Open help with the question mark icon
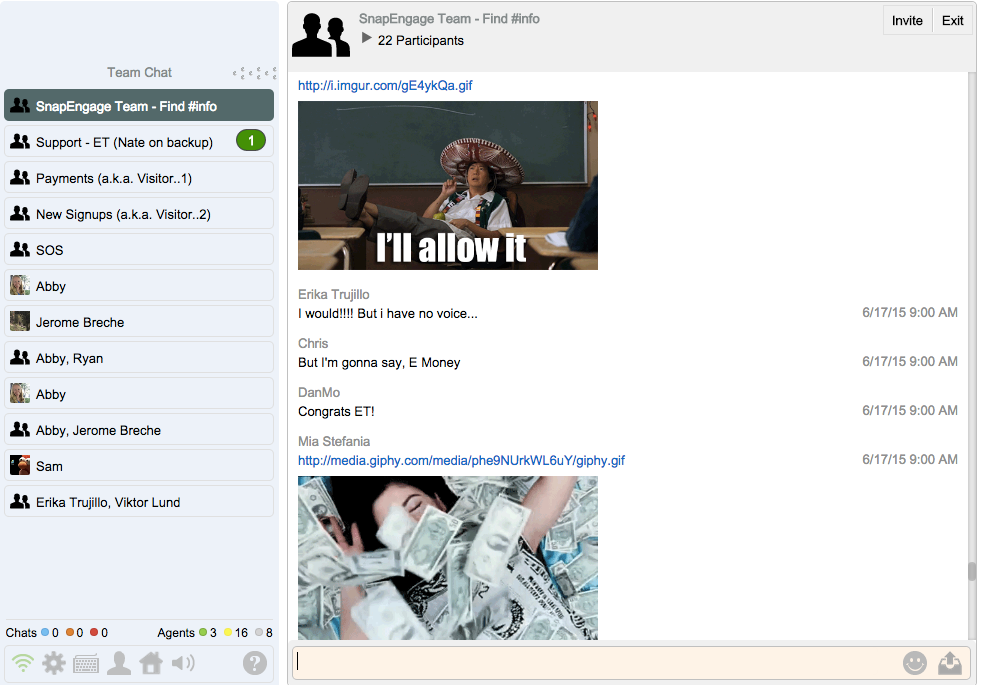Image resolution: width=981 pixels, height=685 pixels. tap(255, 663)
